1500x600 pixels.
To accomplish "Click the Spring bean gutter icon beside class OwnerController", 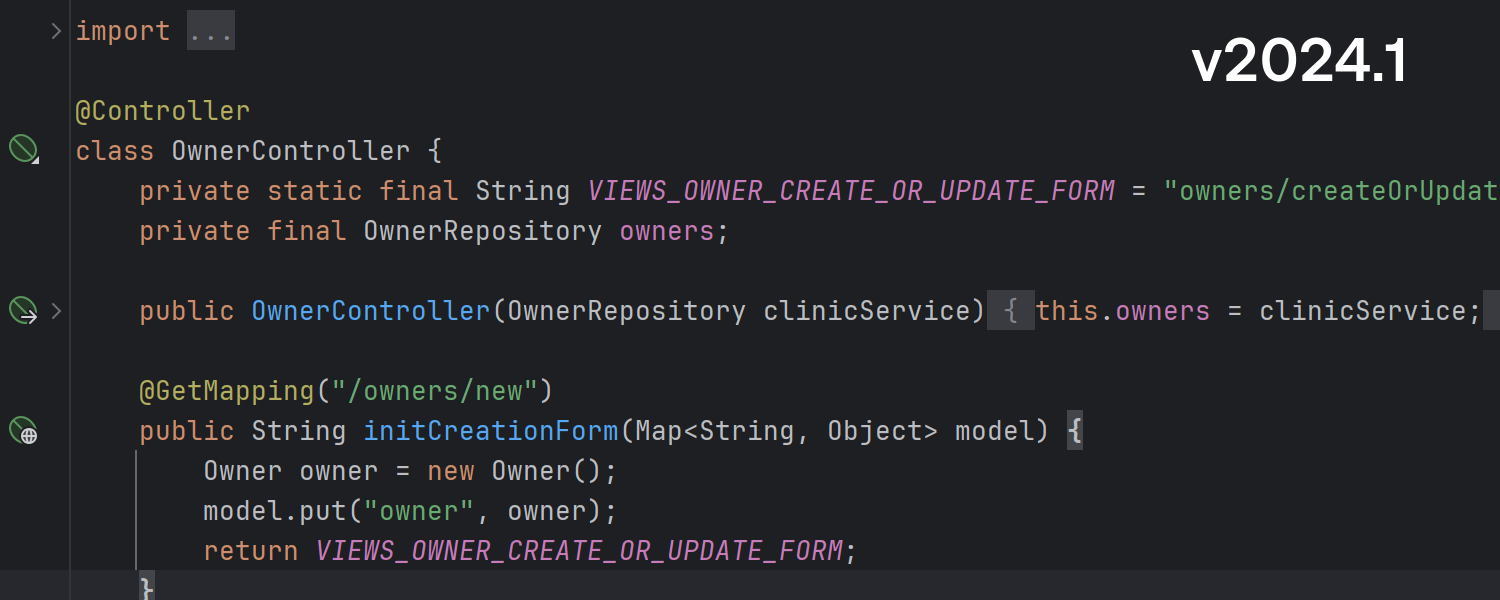I will (x=23, y=150).
